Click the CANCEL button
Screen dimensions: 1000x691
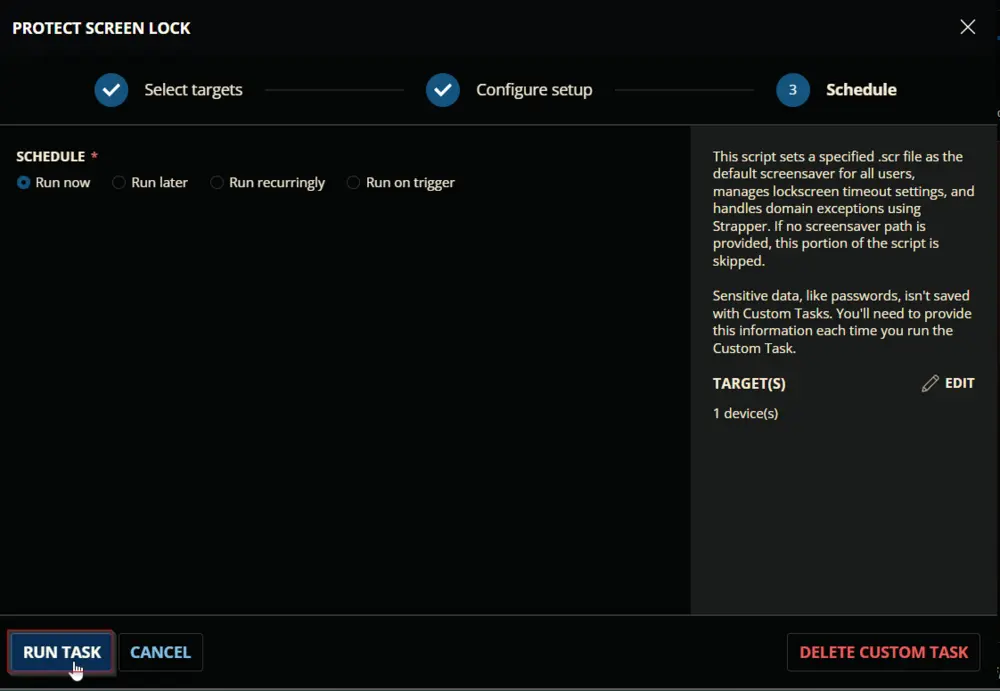click(161, 652)
